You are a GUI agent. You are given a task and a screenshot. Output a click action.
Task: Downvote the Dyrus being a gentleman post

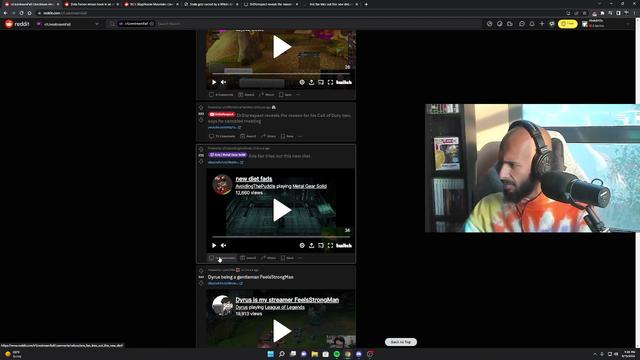click(x=201, y=283)
